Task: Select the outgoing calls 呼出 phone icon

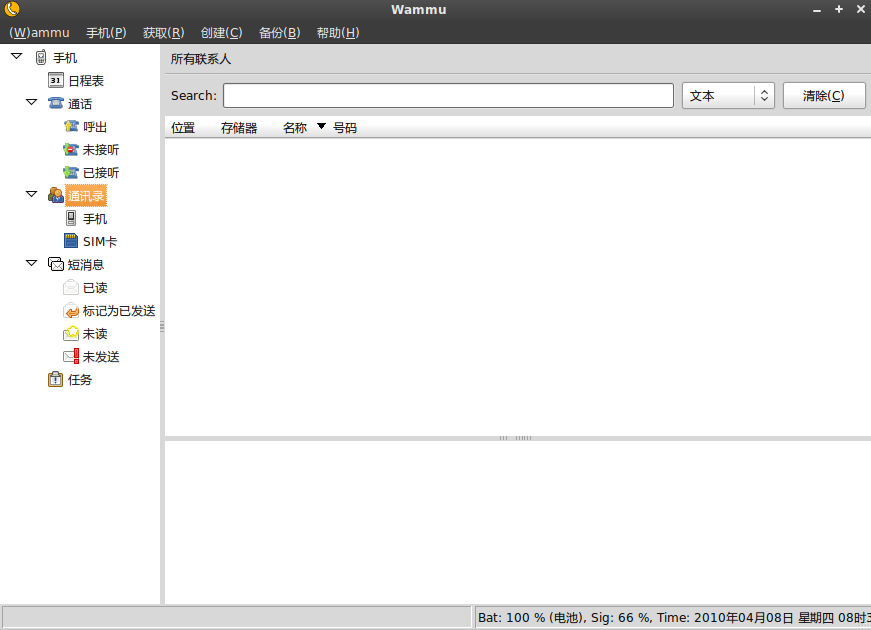Action: click(x=71, y=127)
